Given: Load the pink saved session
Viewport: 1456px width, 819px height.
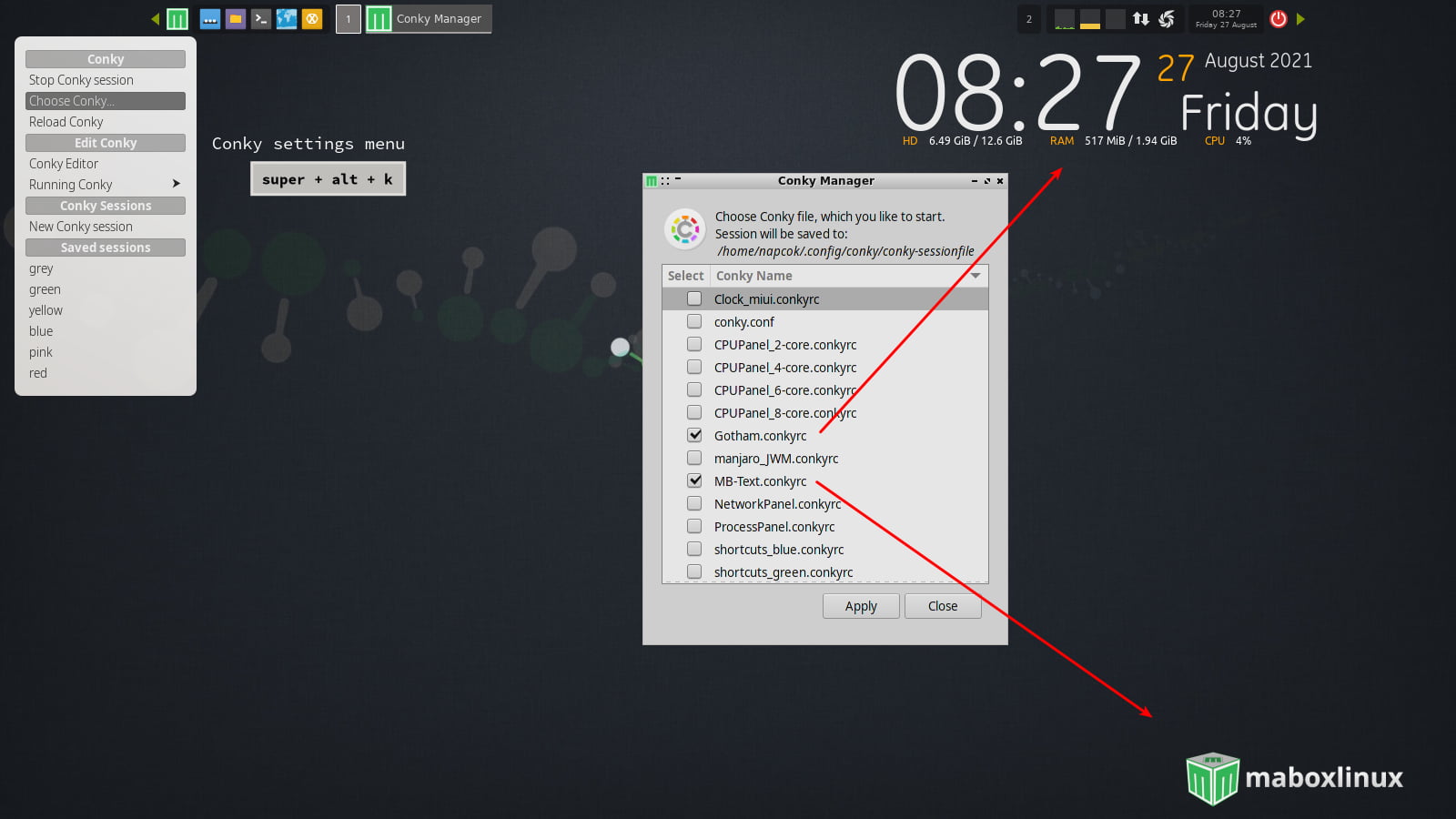Looking at the screenshot, I should point(106,352).
